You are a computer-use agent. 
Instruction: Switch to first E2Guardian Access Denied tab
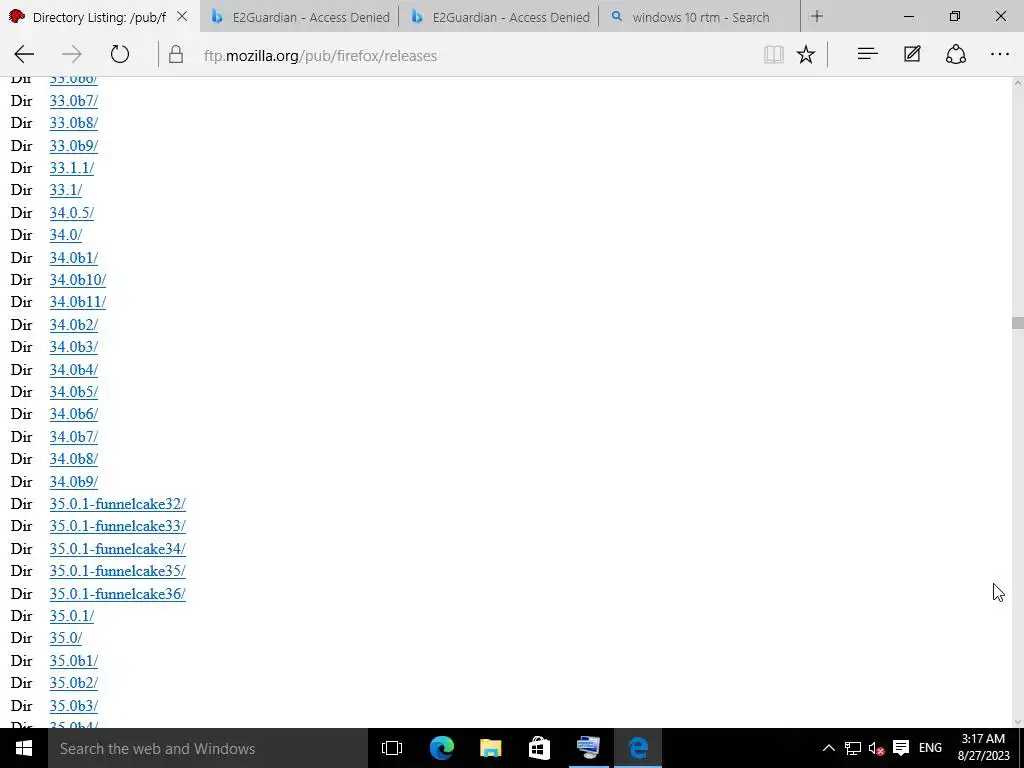pos(300,17)
